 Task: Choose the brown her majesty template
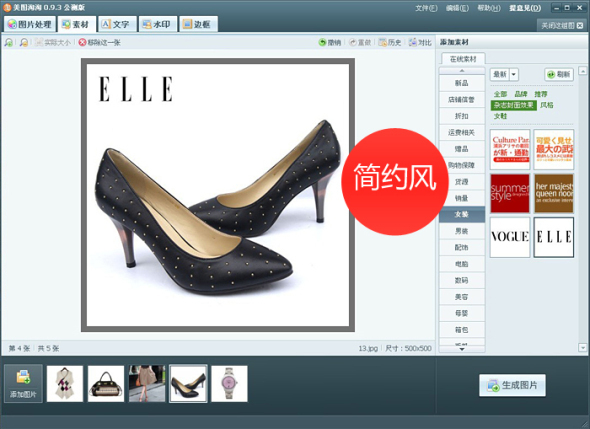554,193
